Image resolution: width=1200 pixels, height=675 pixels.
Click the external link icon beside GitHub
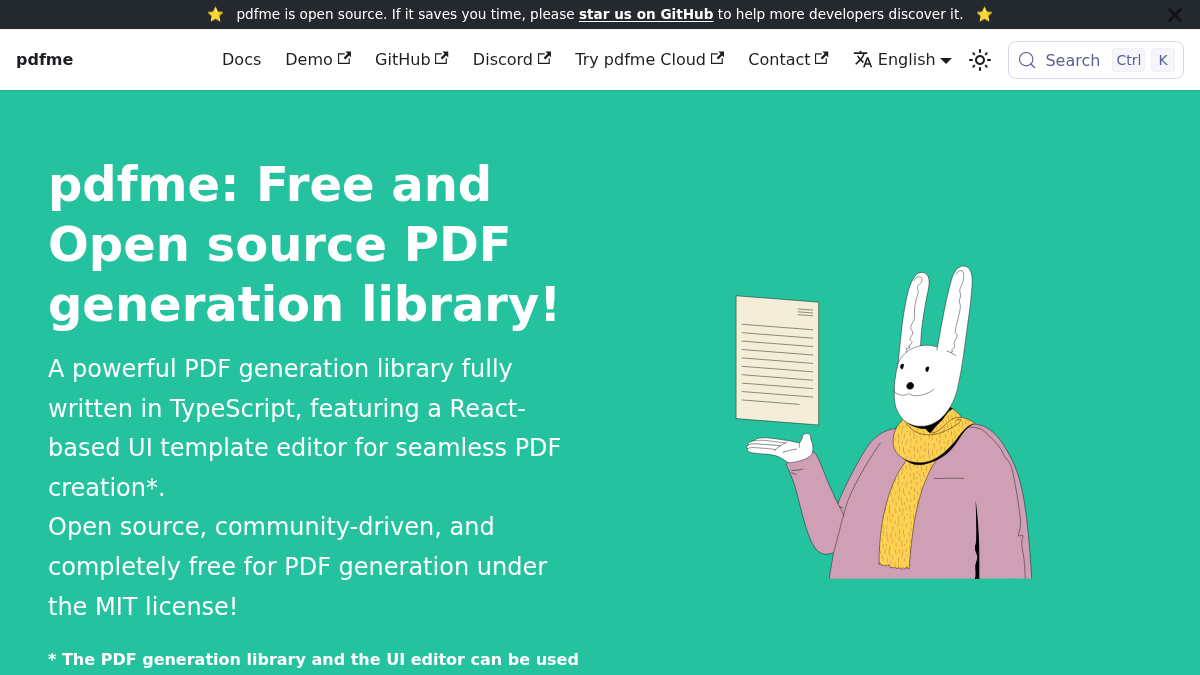pyautogui.click(x=442, y=58)
